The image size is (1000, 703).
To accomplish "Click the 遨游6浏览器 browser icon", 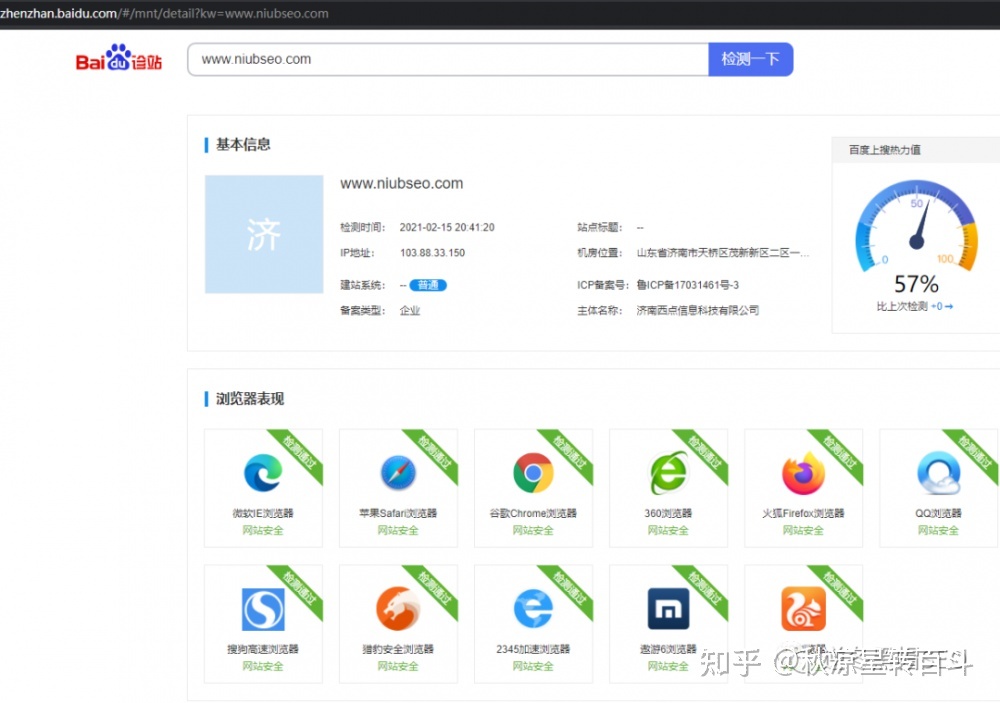I will (x=668, y=608).
